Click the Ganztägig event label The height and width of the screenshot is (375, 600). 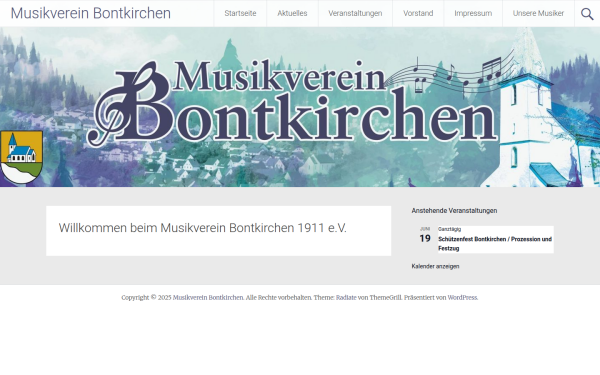pos(449,229)
